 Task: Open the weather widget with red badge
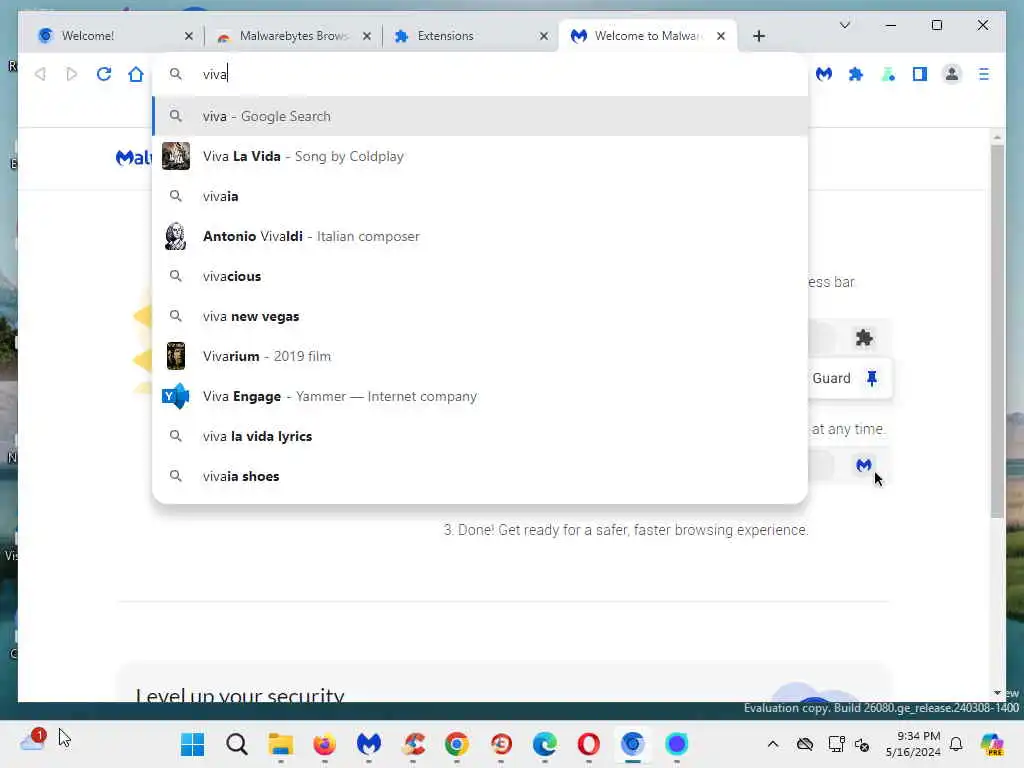[33, 739]
